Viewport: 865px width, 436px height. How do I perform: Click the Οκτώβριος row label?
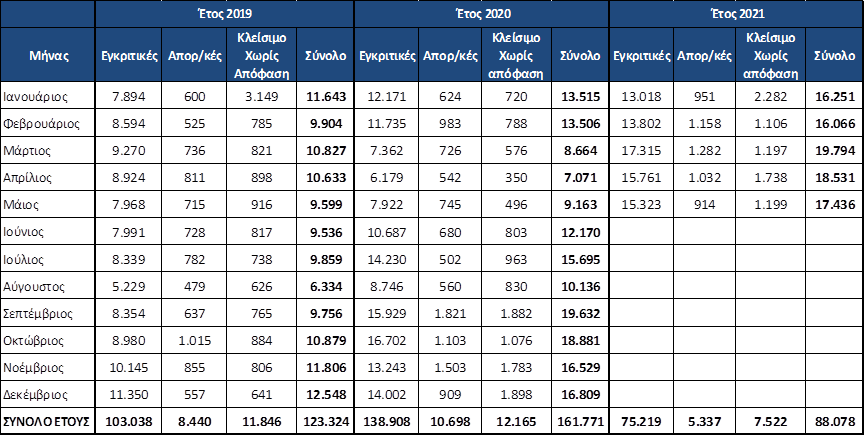click(x=48, y=340)
